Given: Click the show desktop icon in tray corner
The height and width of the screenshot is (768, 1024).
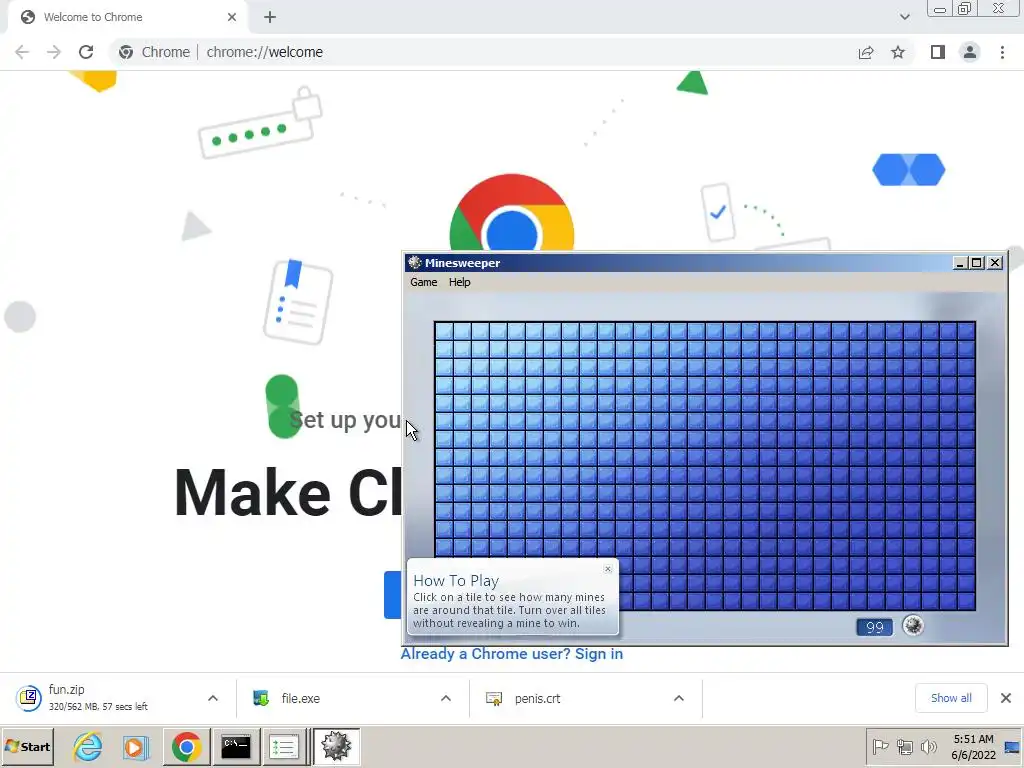Looking at the screenshot, I should (1013, 746).
